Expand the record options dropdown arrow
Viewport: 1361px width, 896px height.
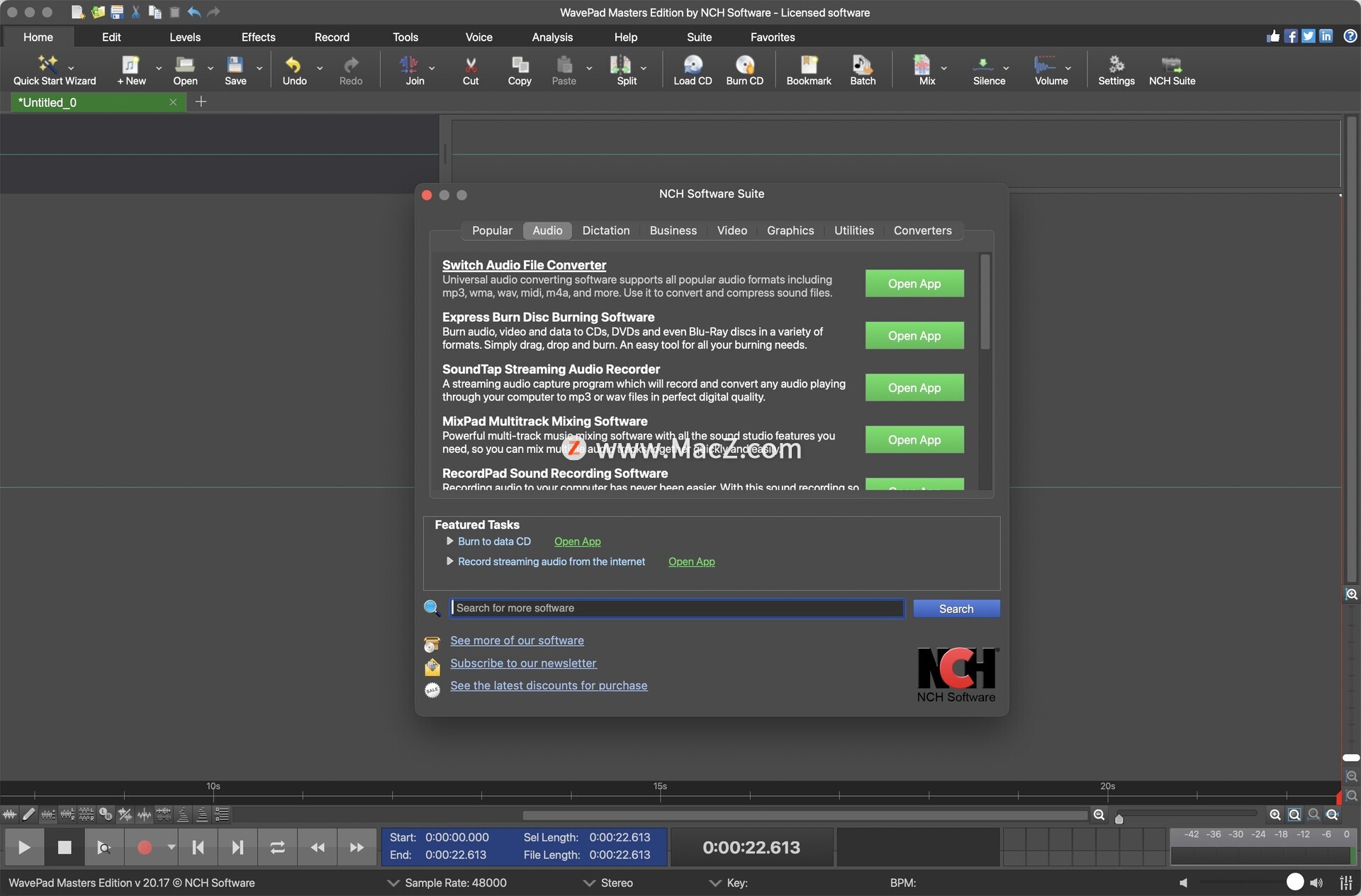point(171,847)
